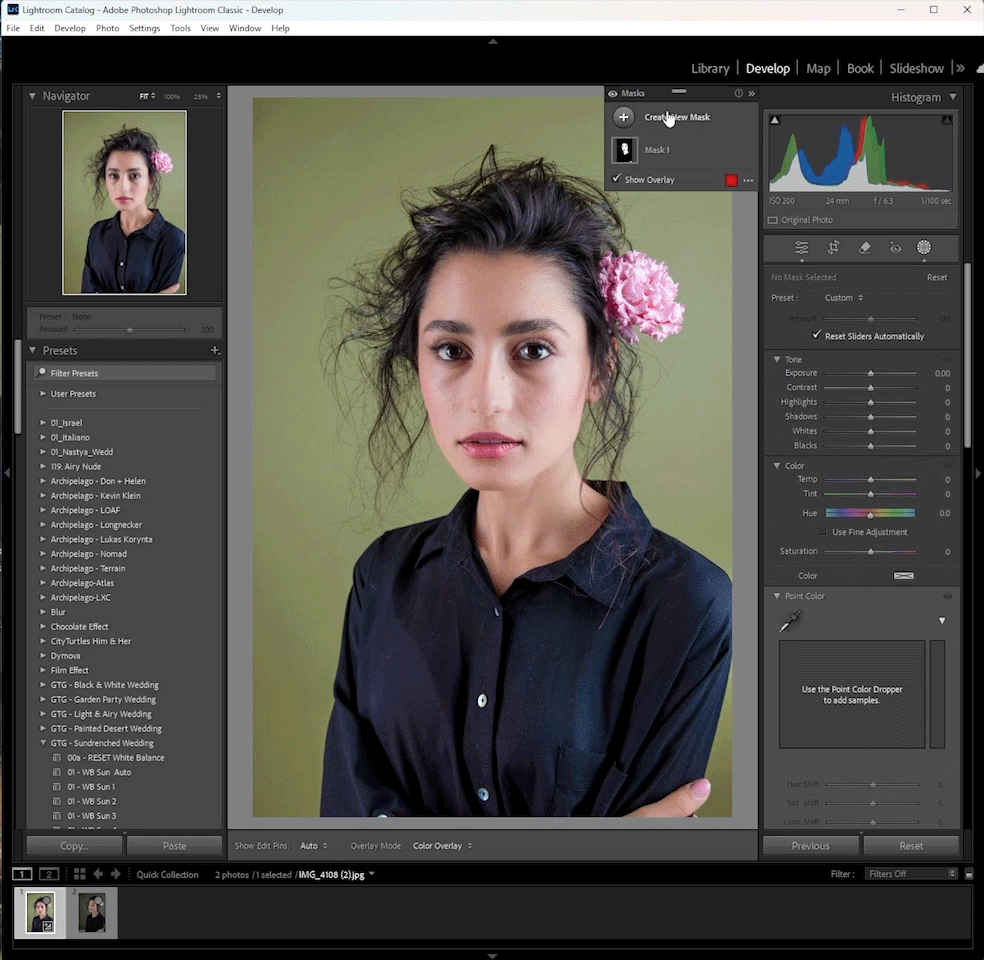
Task: Click the plus Create New Mask icon
Action: point(623,117)
